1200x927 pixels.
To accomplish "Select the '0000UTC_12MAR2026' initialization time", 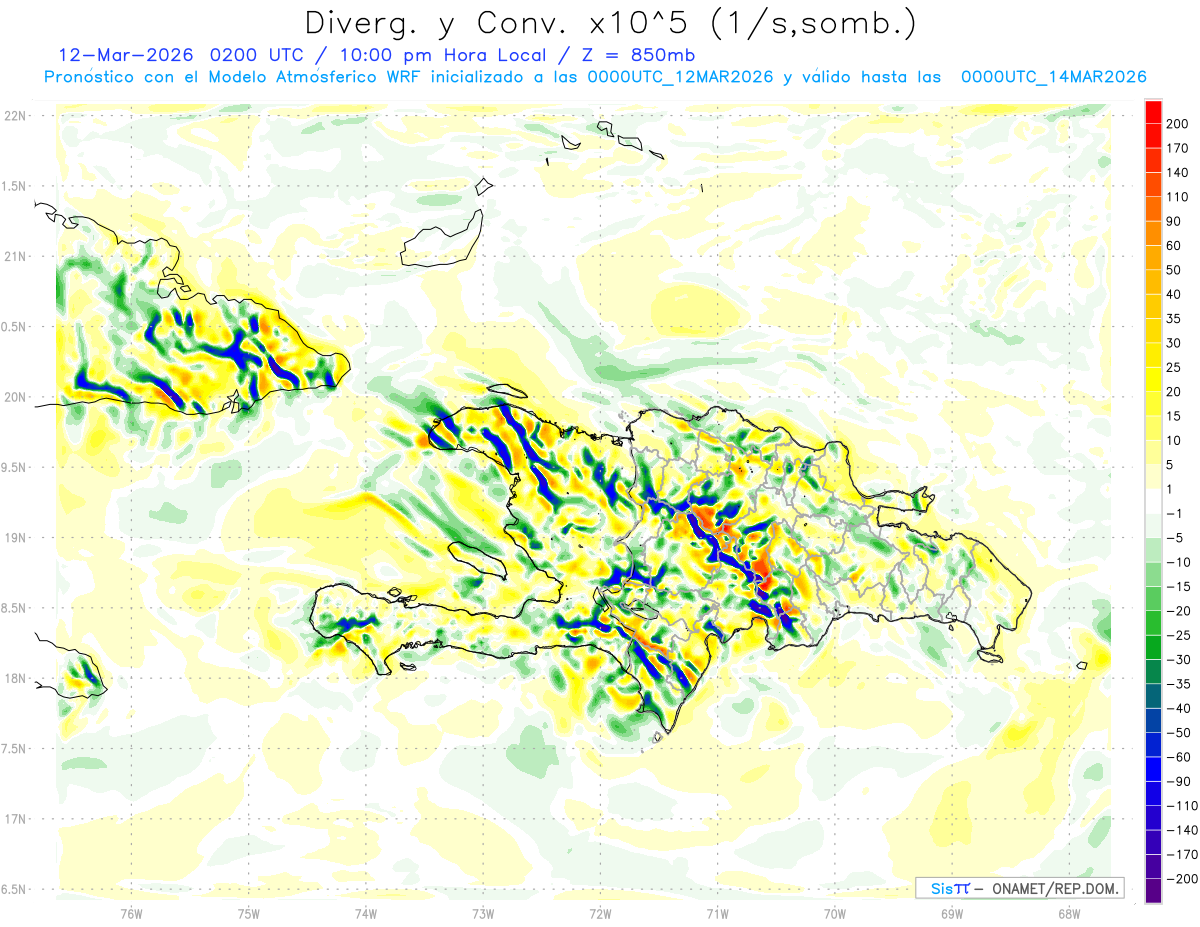I will (x=680, y=77).
